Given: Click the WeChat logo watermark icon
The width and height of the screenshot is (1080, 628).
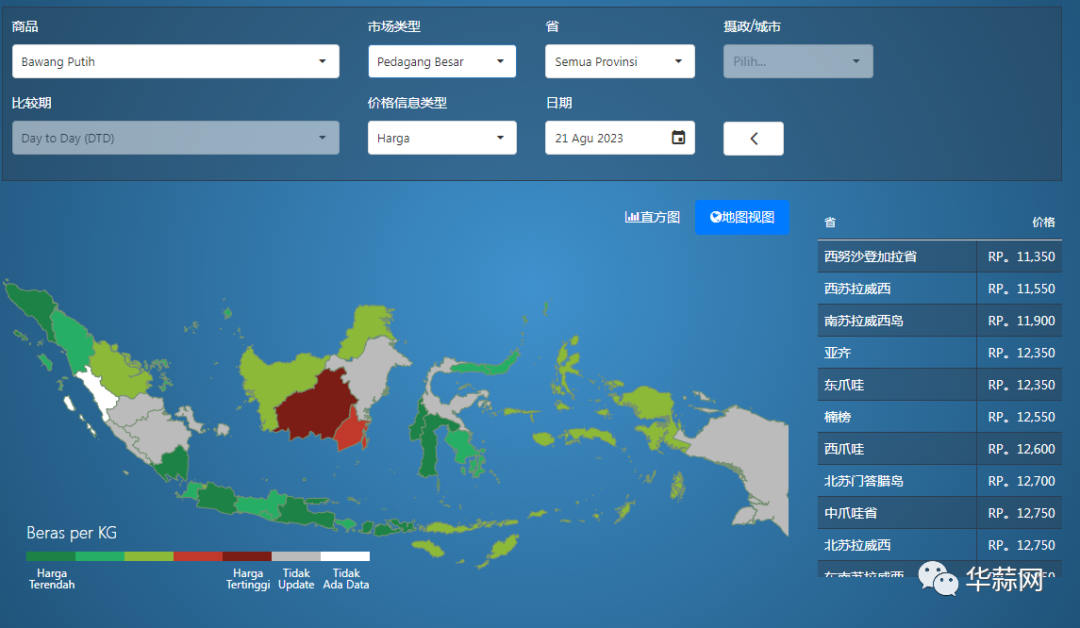Looking at the screenshot, I should click(938, 578).
